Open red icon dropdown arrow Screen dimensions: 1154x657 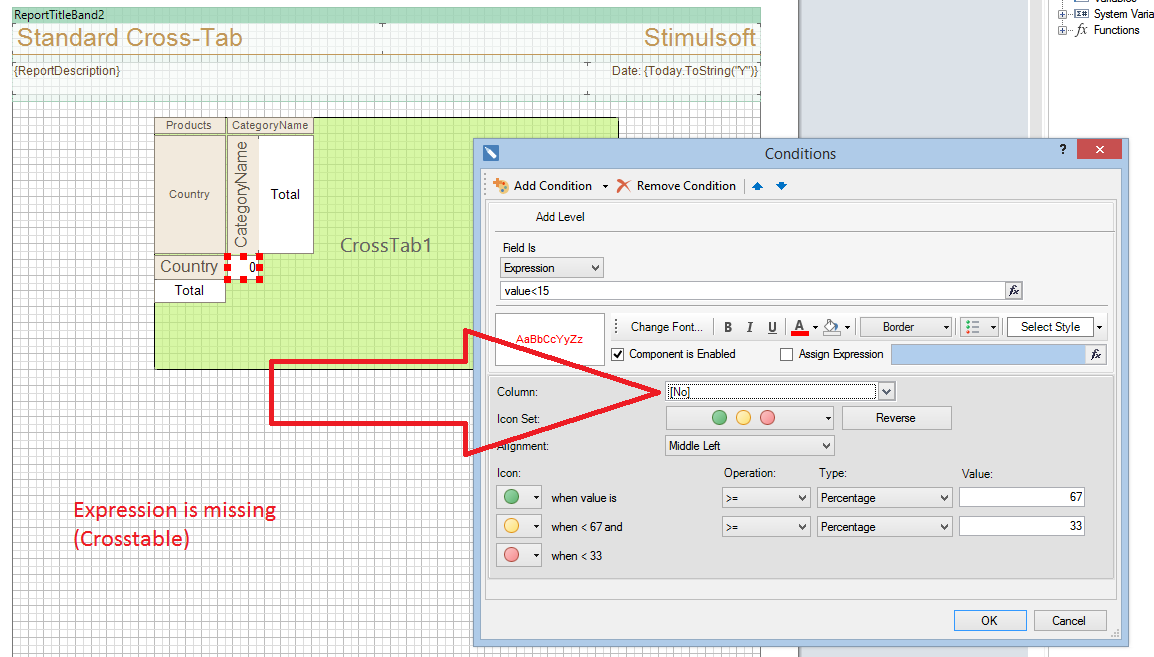click(536, 555)
